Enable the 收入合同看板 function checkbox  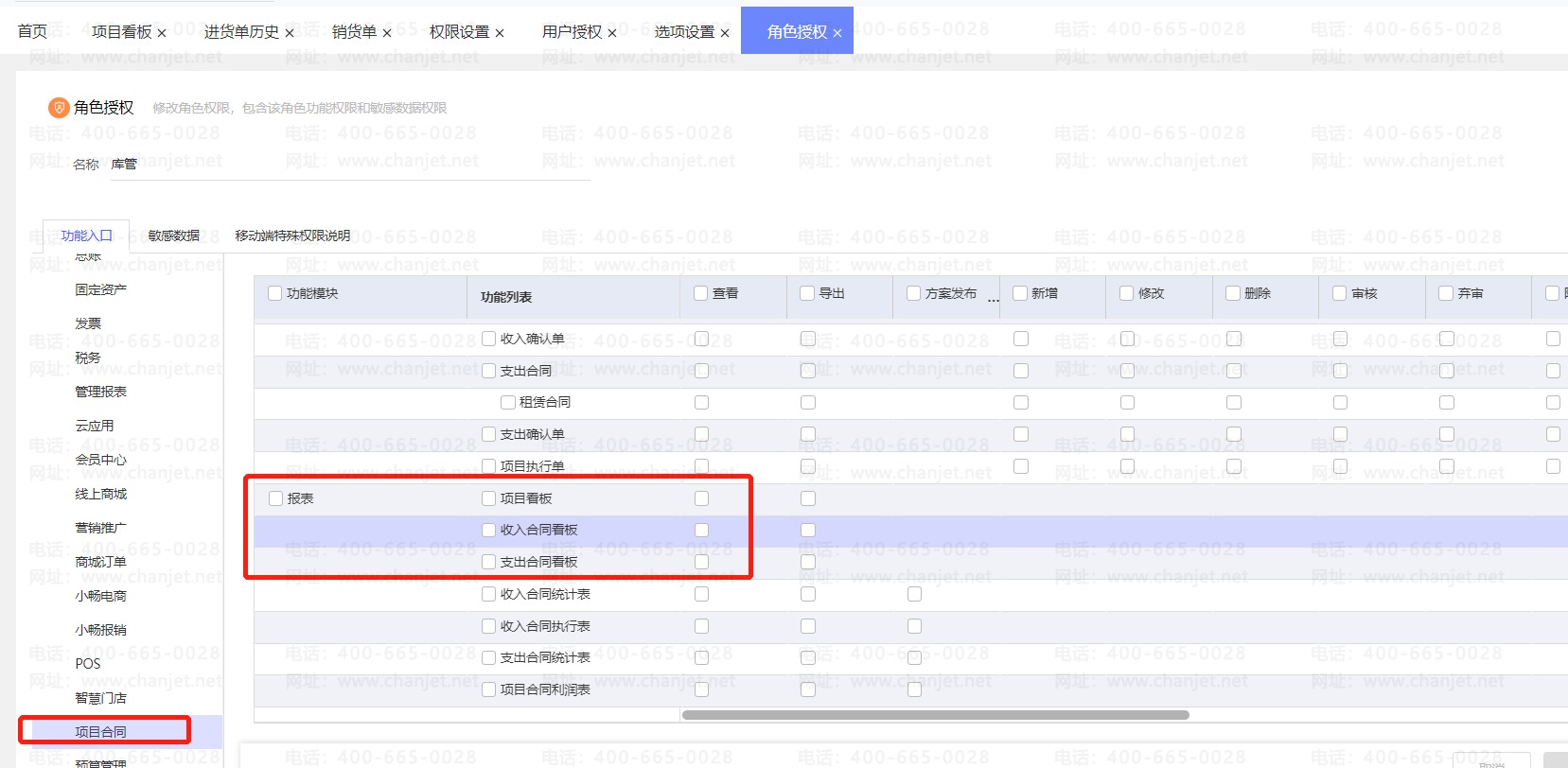(489, 530)
